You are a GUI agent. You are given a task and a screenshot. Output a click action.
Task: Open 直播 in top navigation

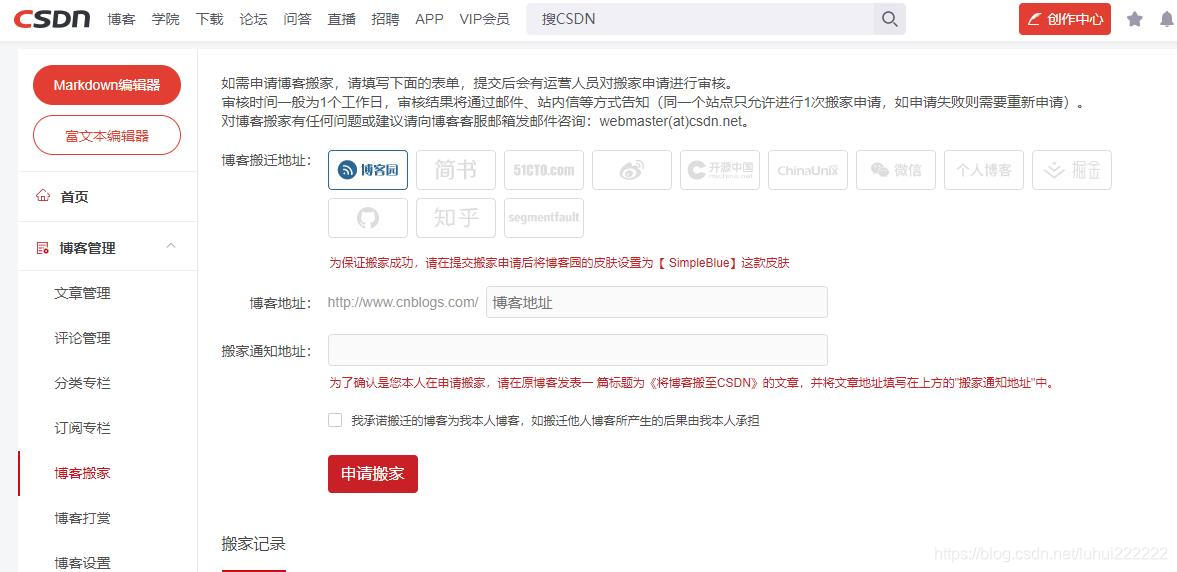coord(342,20)
